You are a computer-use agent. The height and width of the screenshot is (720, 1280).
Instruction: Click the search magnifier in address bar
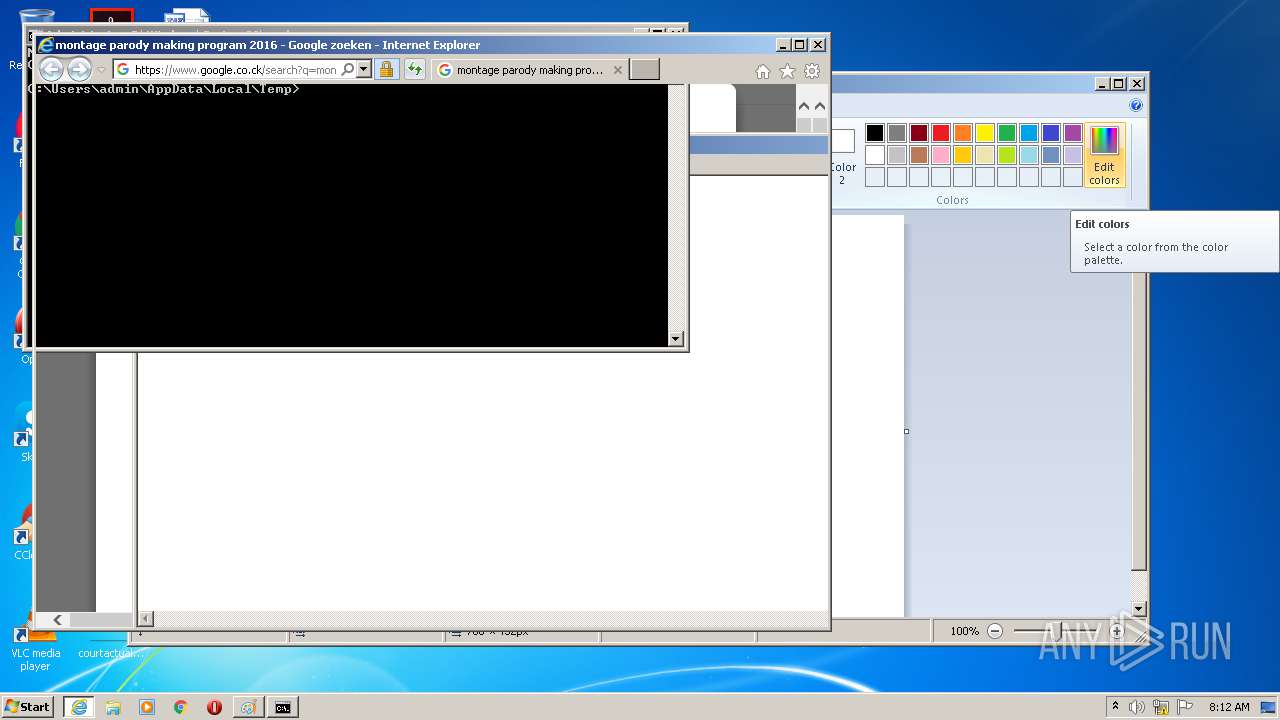click(347, 69)
